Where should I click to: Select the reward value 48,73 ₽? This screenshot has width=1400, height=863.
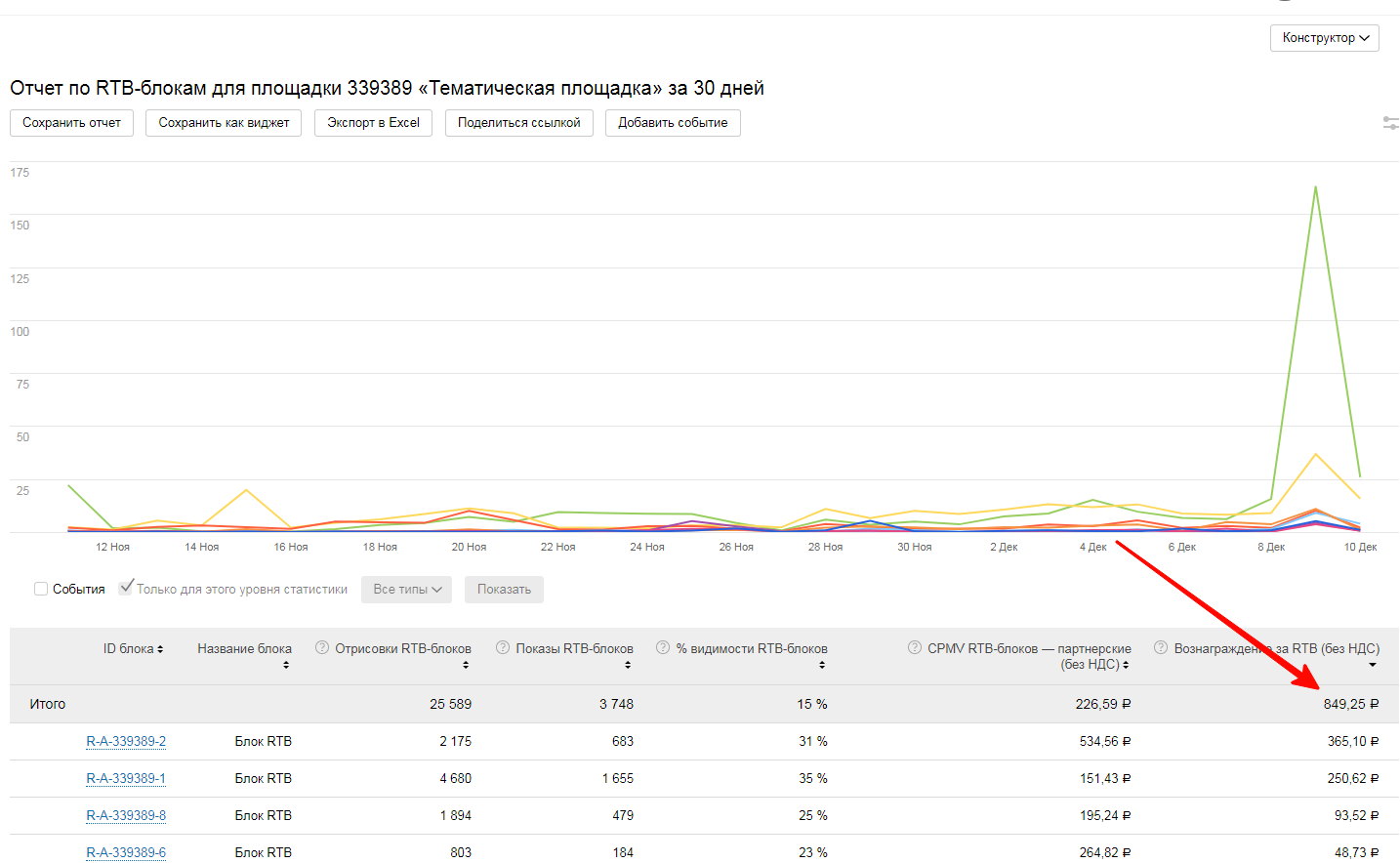(x=1357, y=852)
